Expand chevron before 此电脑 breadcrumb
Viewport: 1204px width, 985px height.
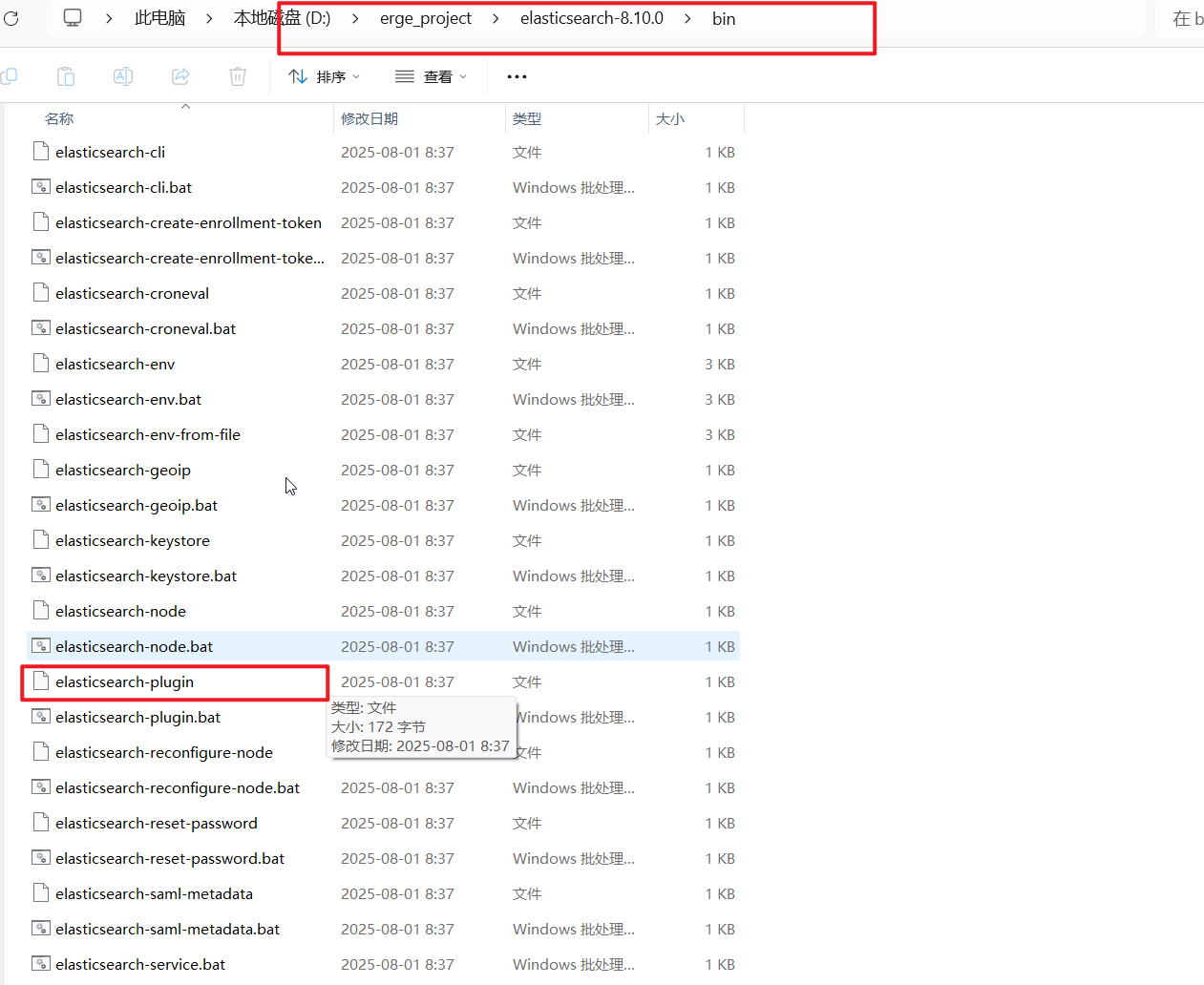pos(109,18)
